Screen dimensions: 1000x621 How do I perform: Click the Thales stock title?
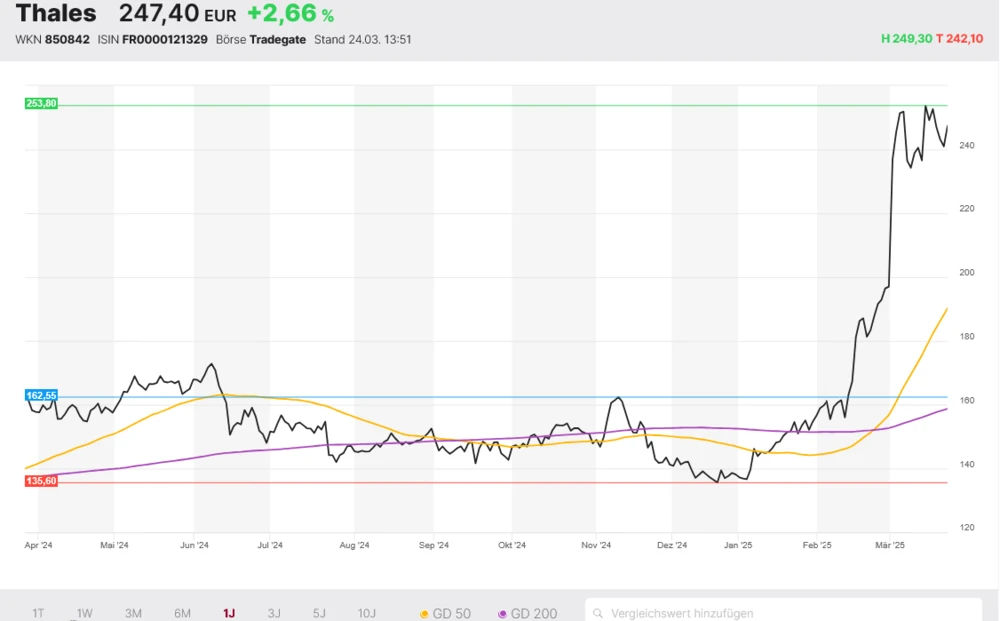coord(56,14)
